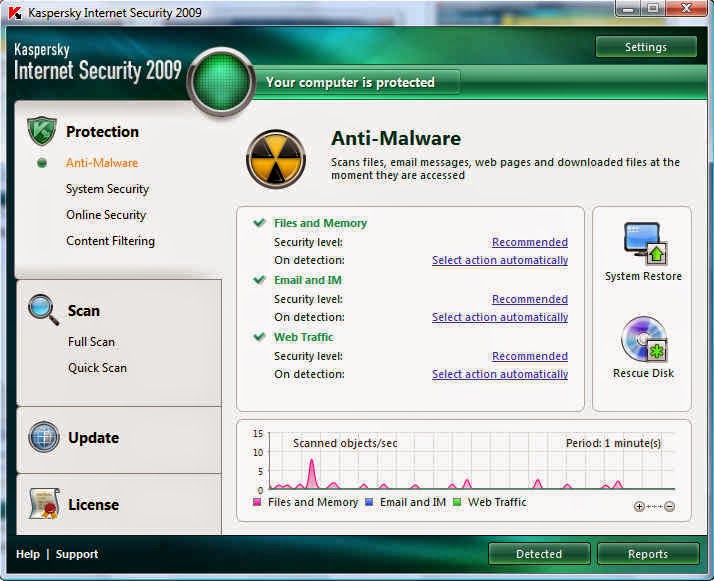Viewport: 714px width, 581px height.
Task: Click the Files and Memory heading
Action: point(321,223)
